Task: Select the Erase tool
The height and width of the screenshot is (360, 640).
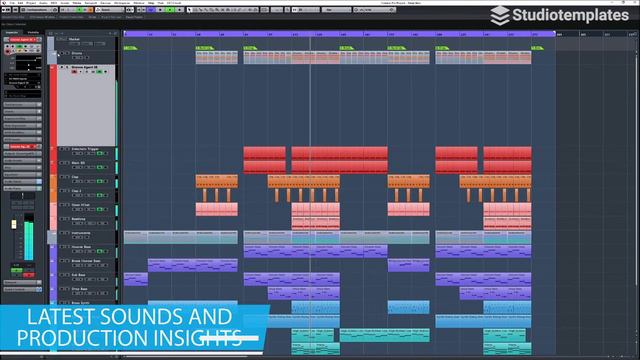Action: coord(212,10)
